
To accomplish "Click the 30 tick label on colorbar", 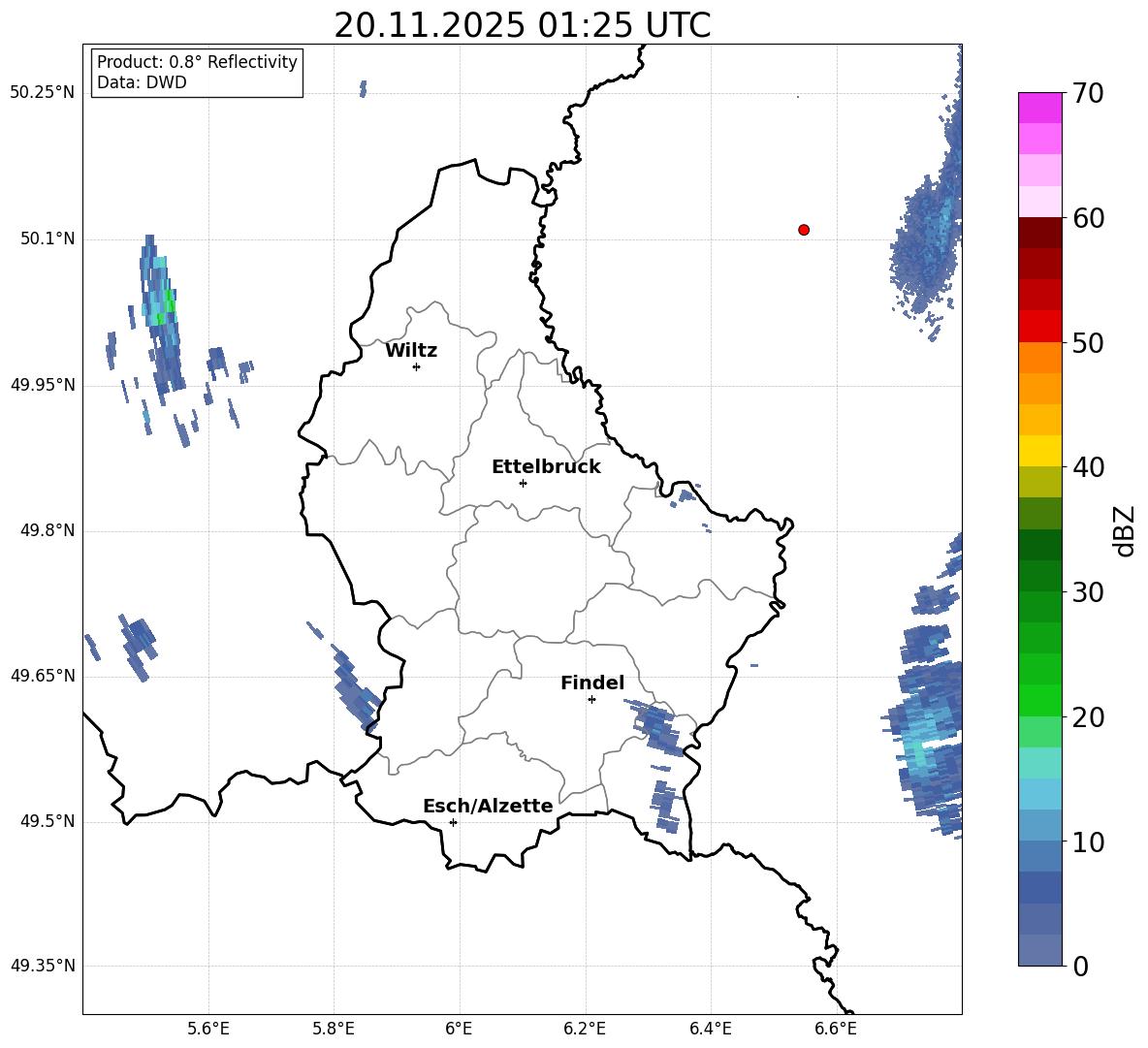I will (x=1088, y=592).
